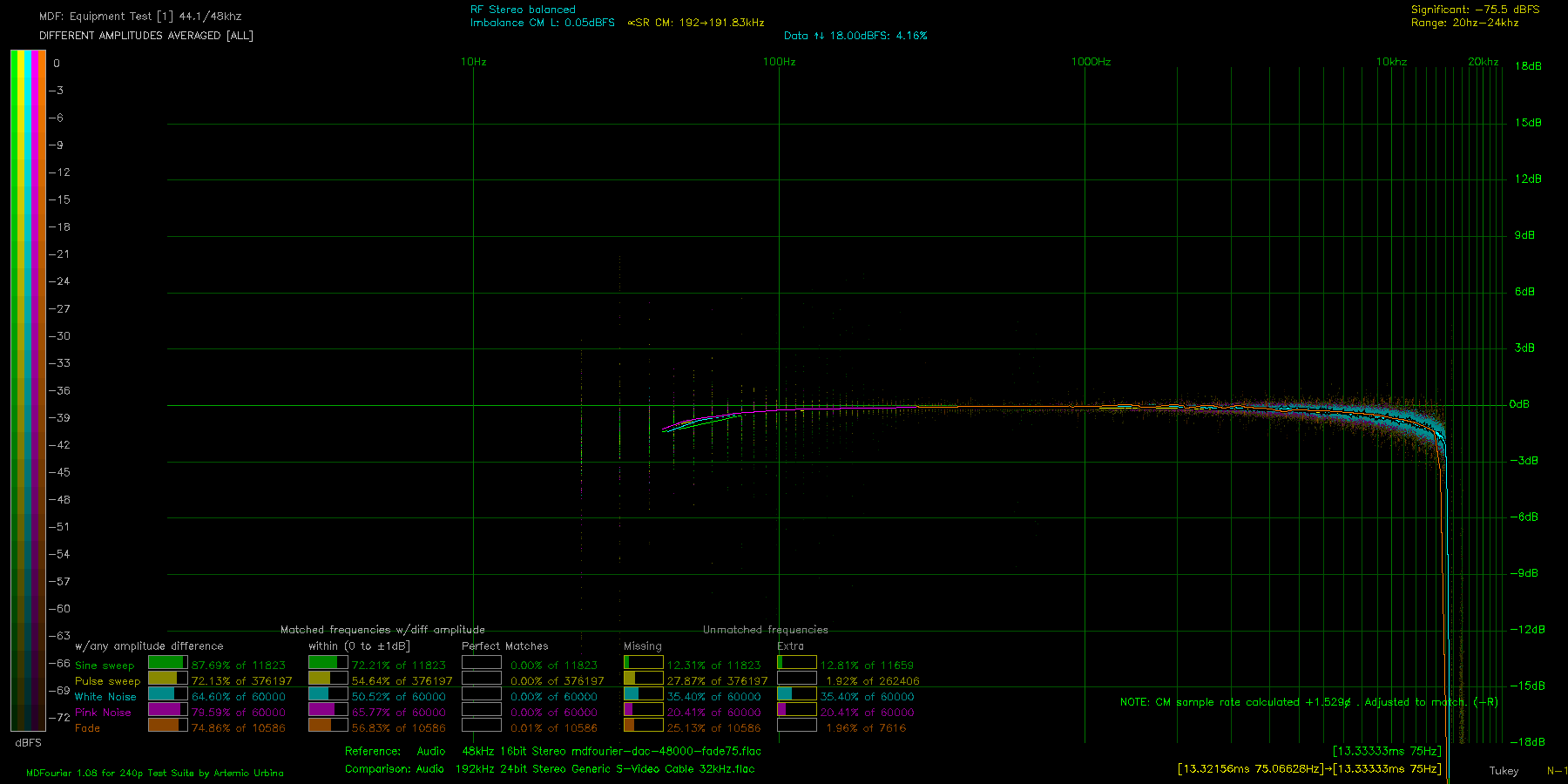Click the Extra bar beside 12.81% of 11659
Screen dimensions: 1568x784
coord(796,663)
